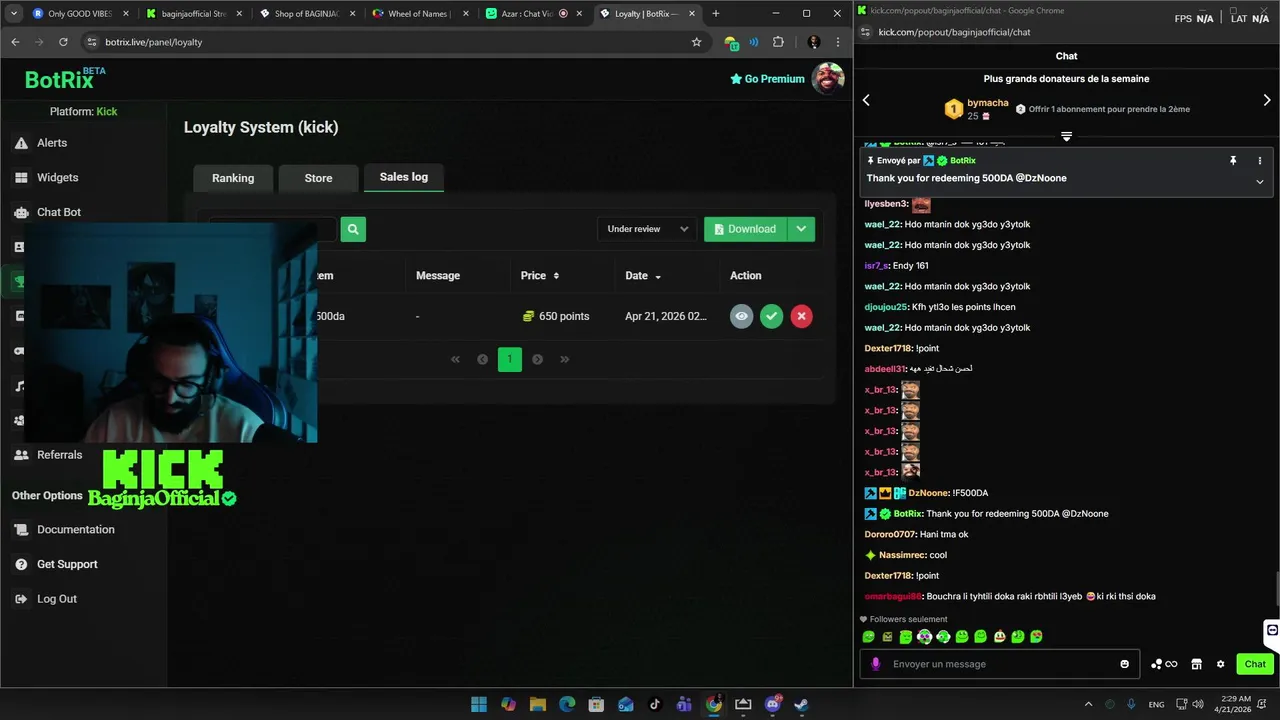
Task: Switch to Azar Chat browser tab
Action: (x=533, y=14)
